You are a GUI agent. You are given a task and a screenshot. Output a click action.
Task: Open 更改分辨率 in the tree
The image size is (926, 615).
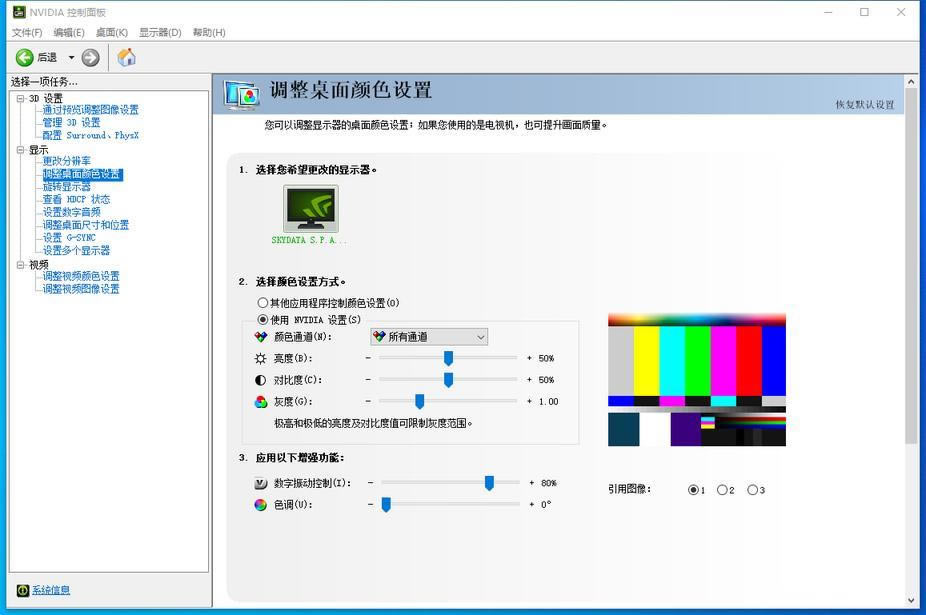click(x=67, y=161)
